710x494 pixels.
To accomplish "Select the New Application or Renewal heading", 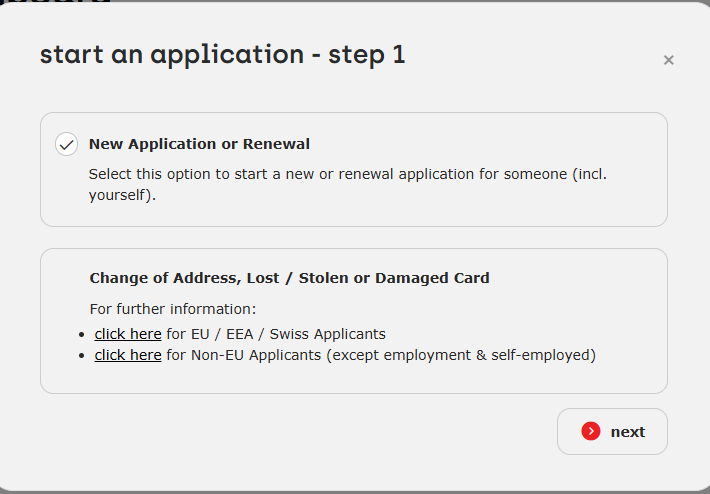I will pyautogui.click(x=199, y=144).
